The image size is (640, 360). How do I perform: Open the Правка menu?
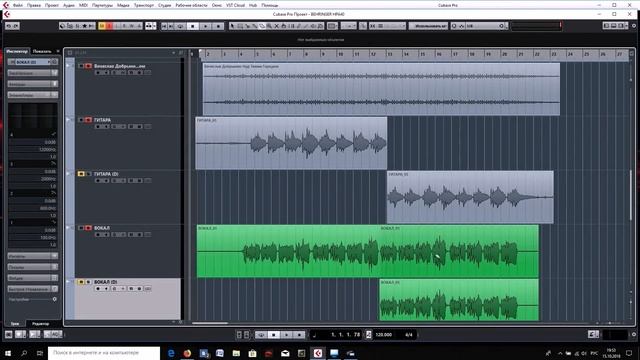[x=33, y=5]
